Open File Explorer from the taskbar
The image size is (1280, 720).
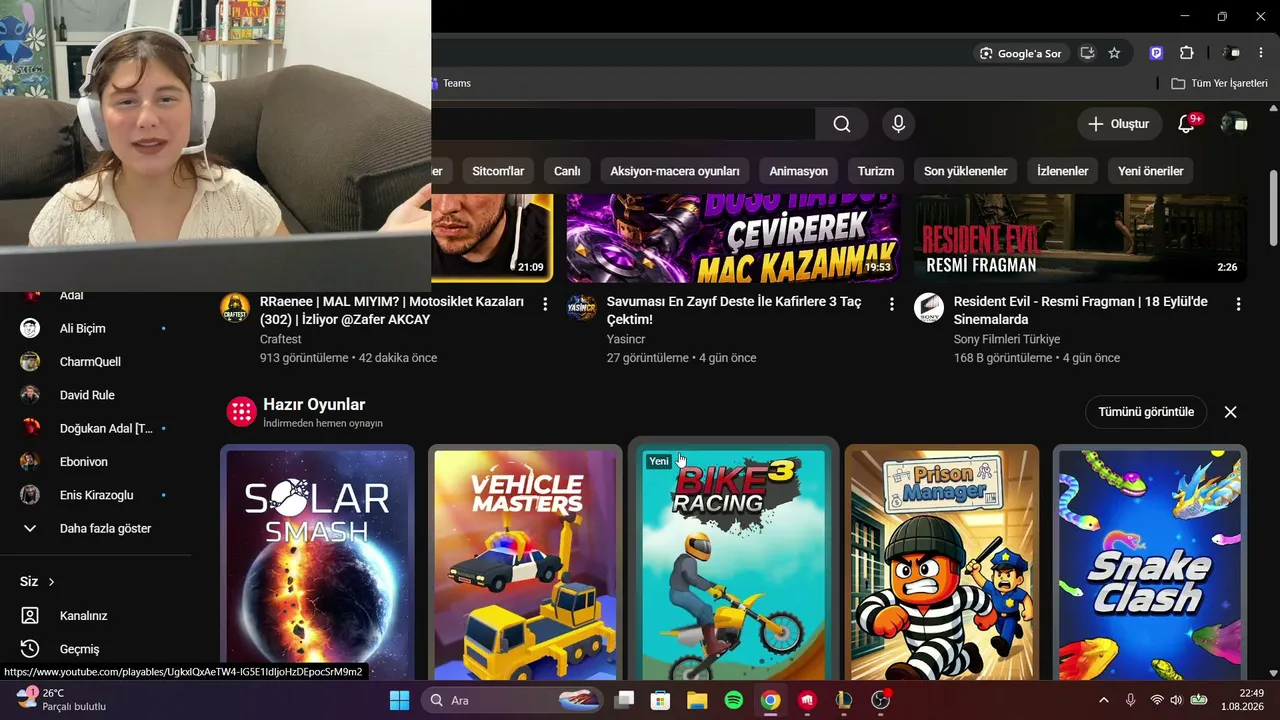click(x=697, y=700)
